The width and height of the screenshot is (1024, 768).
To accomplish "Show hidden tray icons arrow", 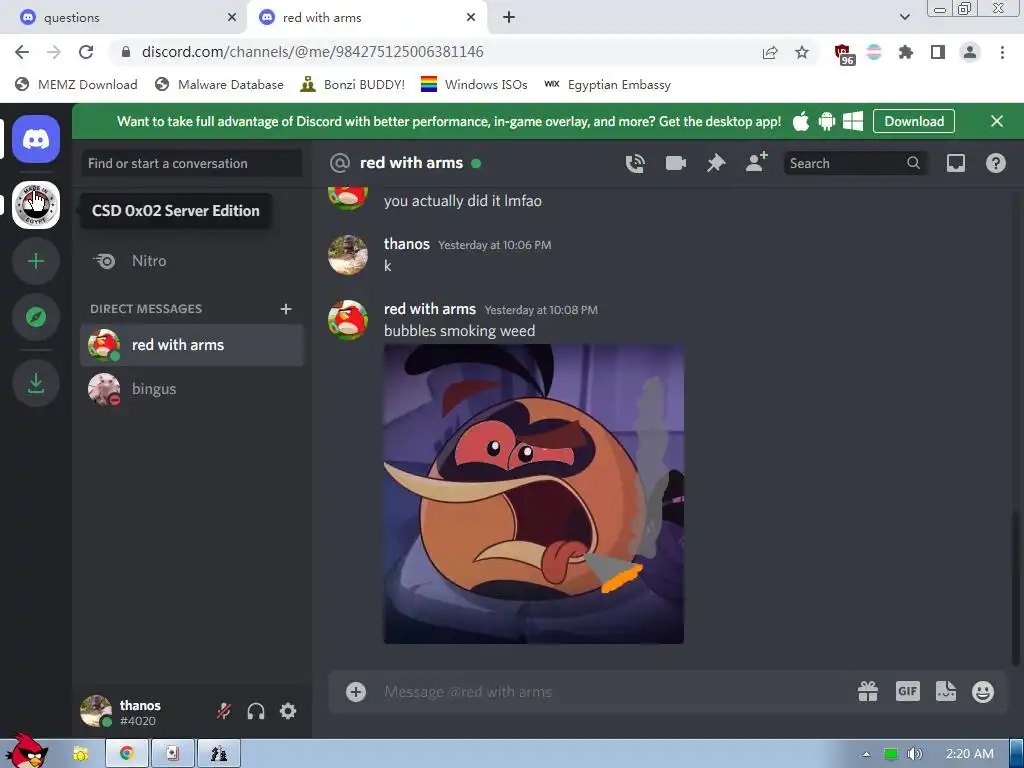I will click(x=867, y=754).
